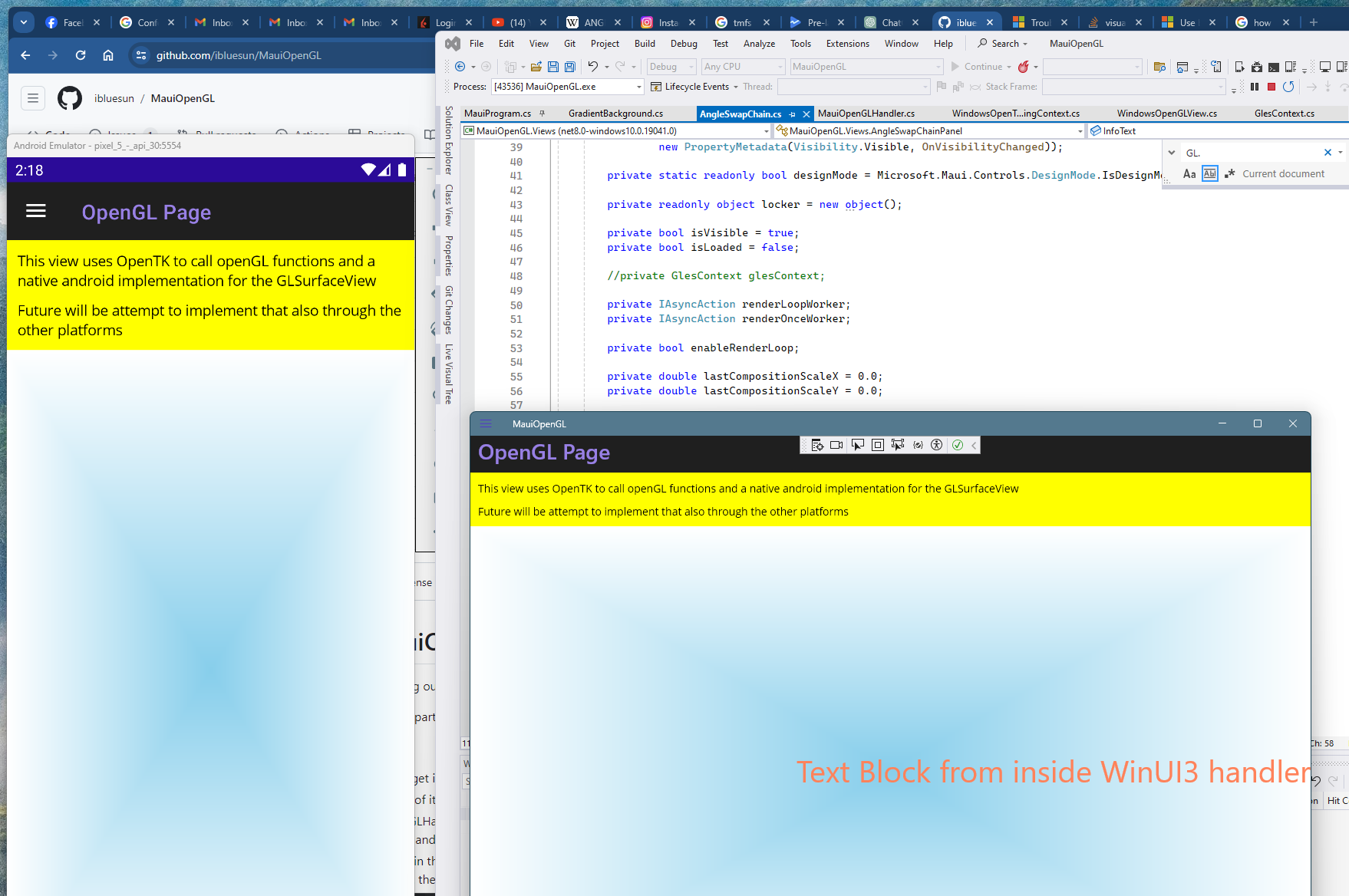Navigate backward in Visual Studio
The image size is (1349, 896).
coord(460,67)
